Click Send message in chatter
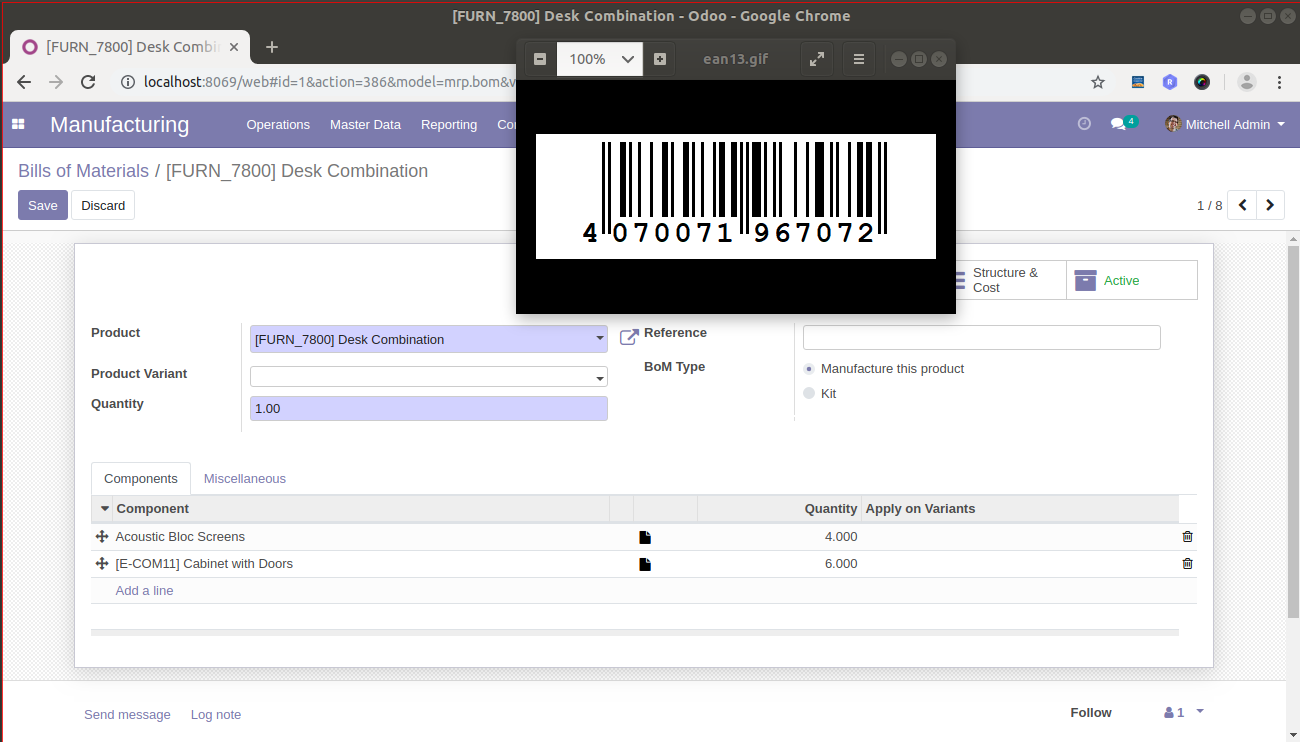This screenshot has width=1300, height=742. [x=127, y=715]
